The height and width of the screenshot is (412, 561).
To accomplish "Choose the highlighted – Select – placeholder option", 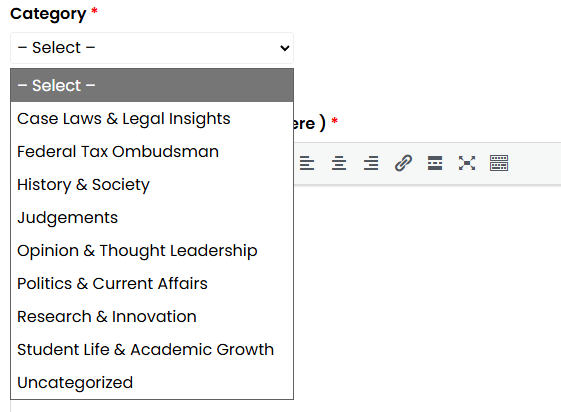I will 152,85.
